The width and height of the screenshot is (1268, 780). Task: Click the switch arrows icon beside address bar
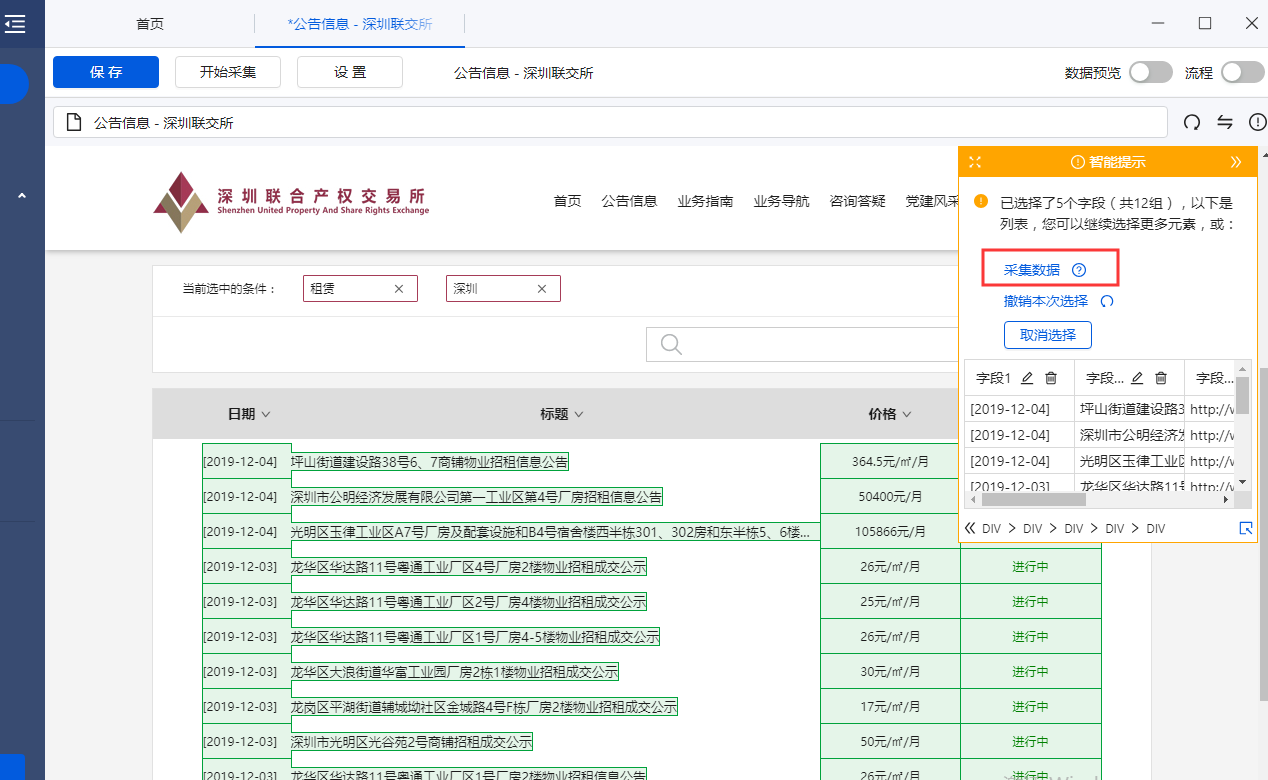pos(1225,122)
